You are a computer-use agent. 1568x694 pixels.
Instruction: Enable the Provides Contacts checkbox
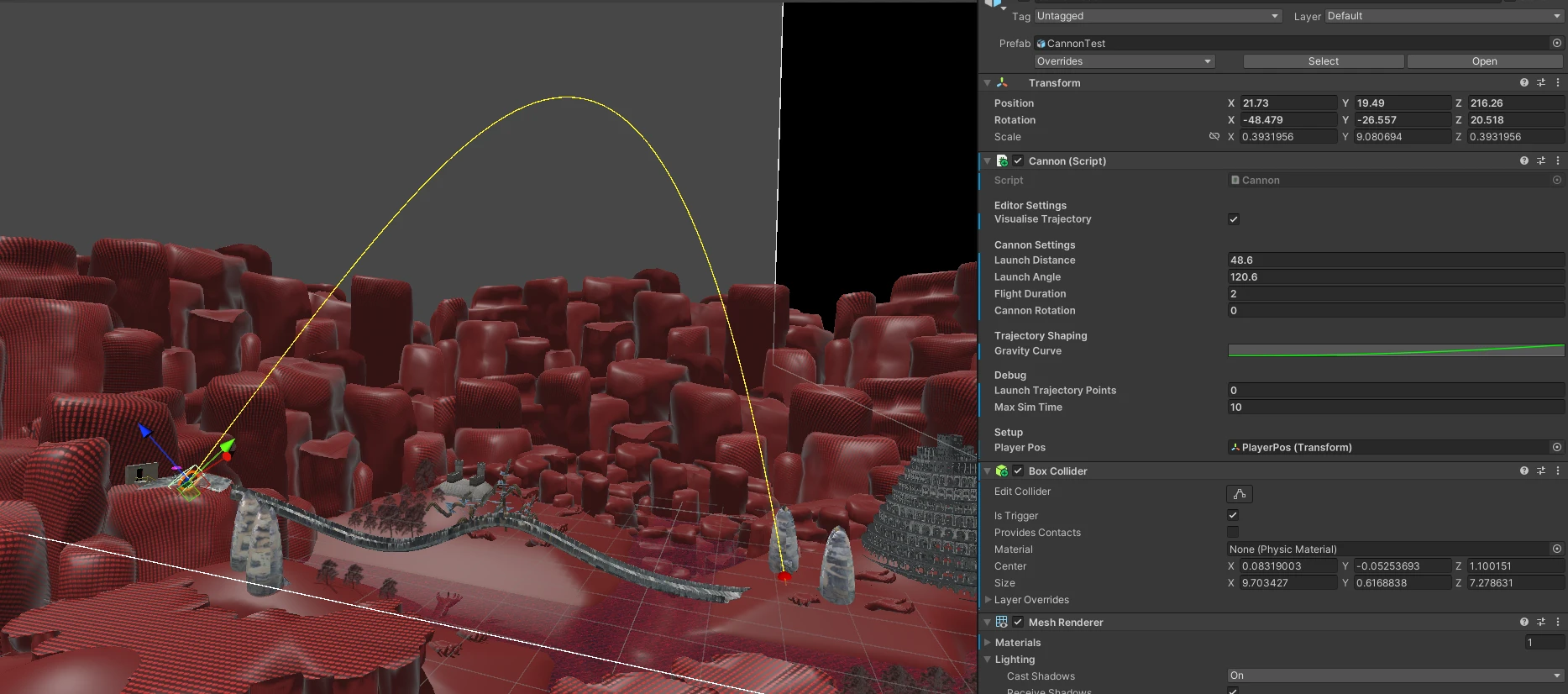[x=1233, y=532]
